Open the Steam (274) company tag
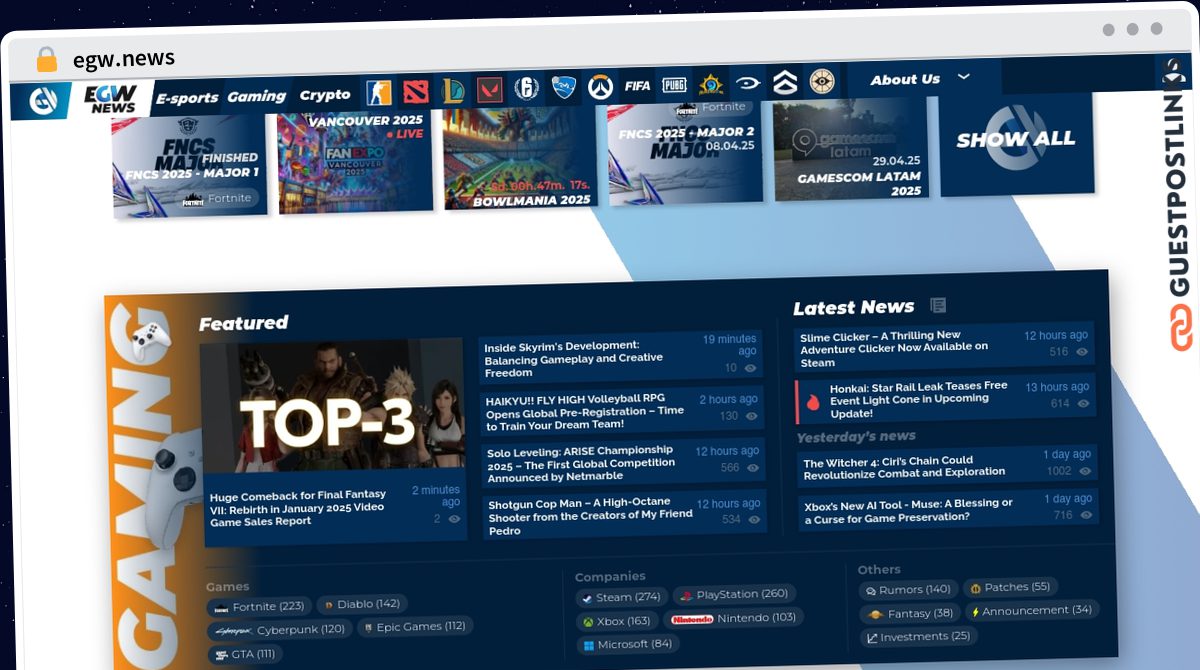Image resolution: width=1200 pixels, height=670 pixels. point(622,597)
